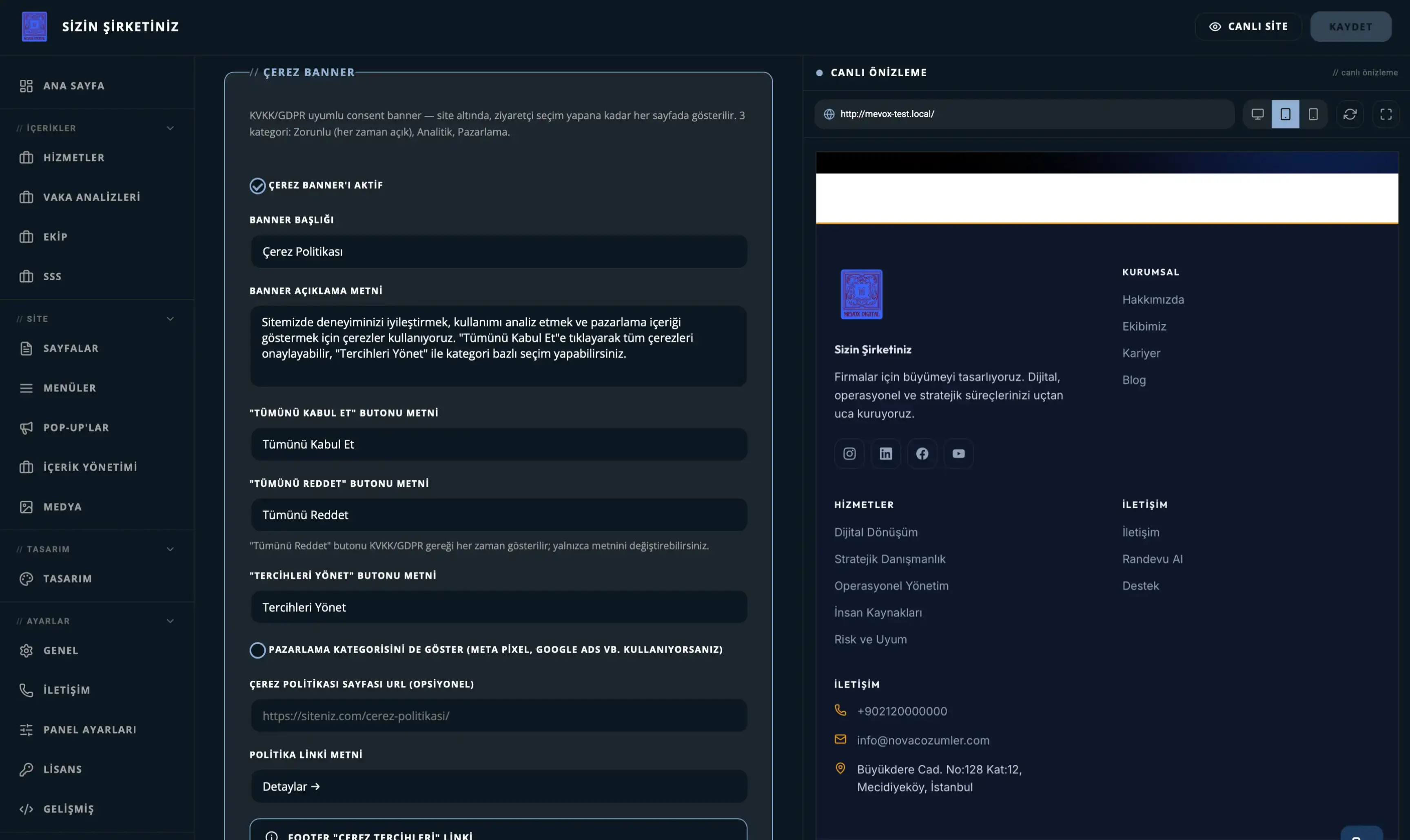Click Stratejik Danışmanlık link in preview
This screenshot has width=1410, height=840.
889,559
